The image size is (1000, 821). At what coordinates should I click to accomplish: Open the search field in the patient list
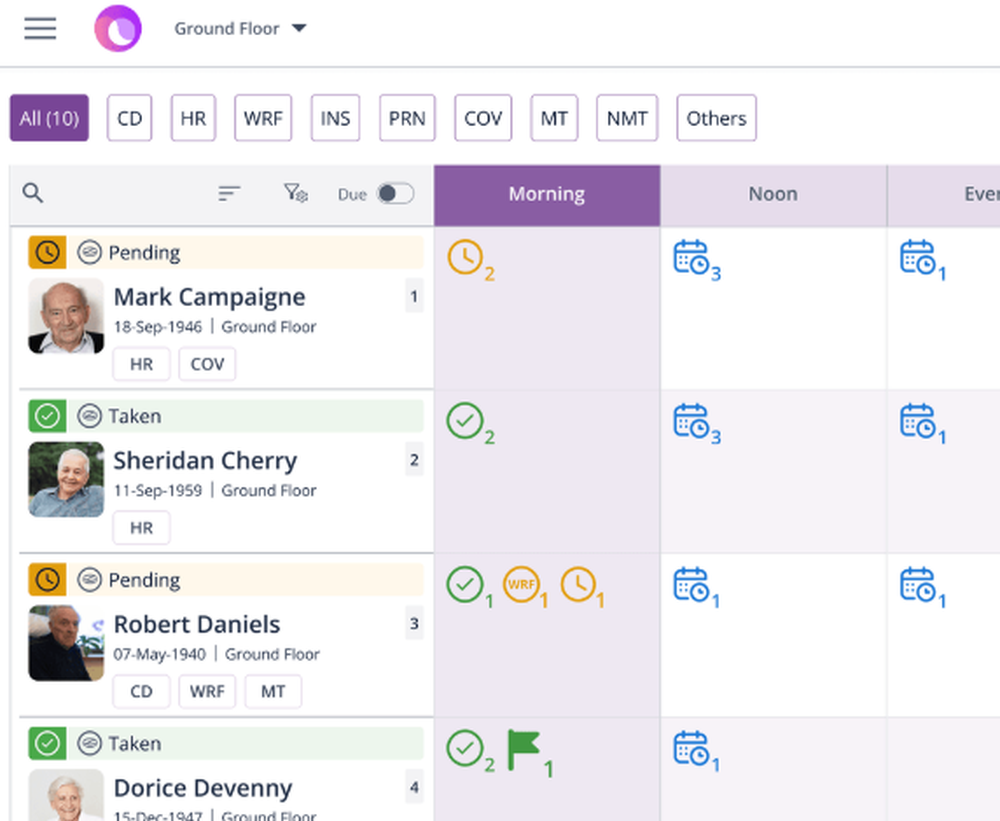[32, 193]
